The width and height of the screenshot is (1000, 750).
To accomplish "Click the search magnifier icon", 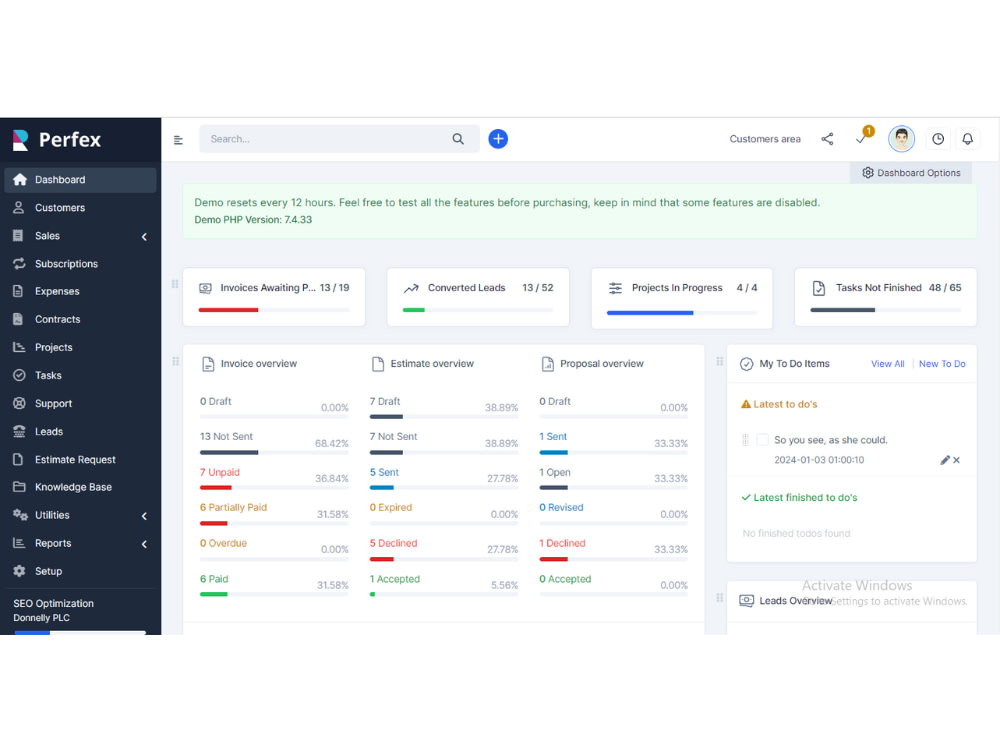I will [x=458, y=139].
